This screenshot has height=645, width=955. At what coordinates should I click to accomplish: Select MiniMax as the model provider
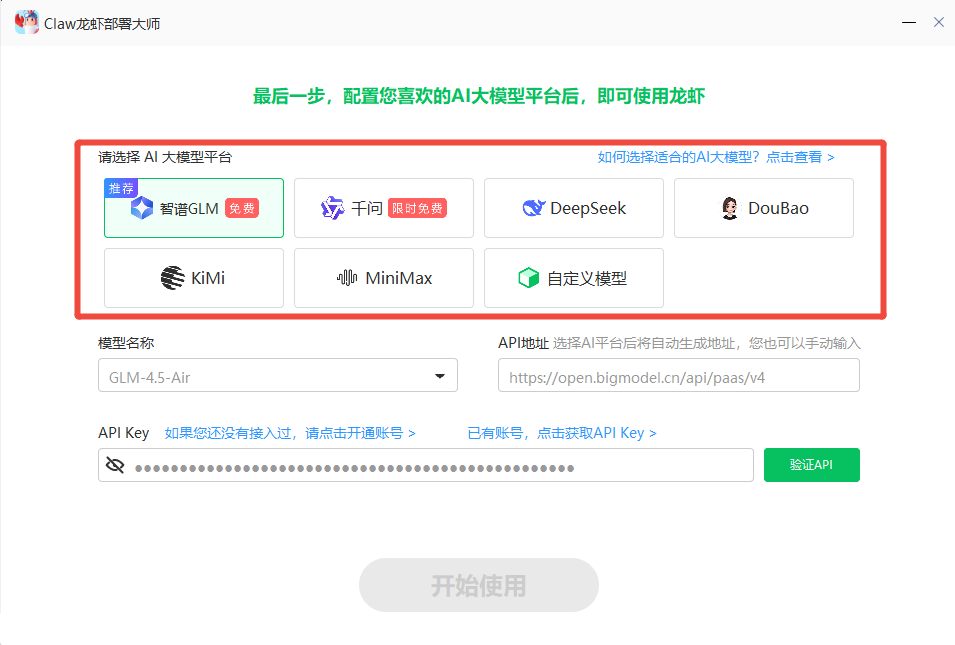pyautogui.click(x=383, y=278)
